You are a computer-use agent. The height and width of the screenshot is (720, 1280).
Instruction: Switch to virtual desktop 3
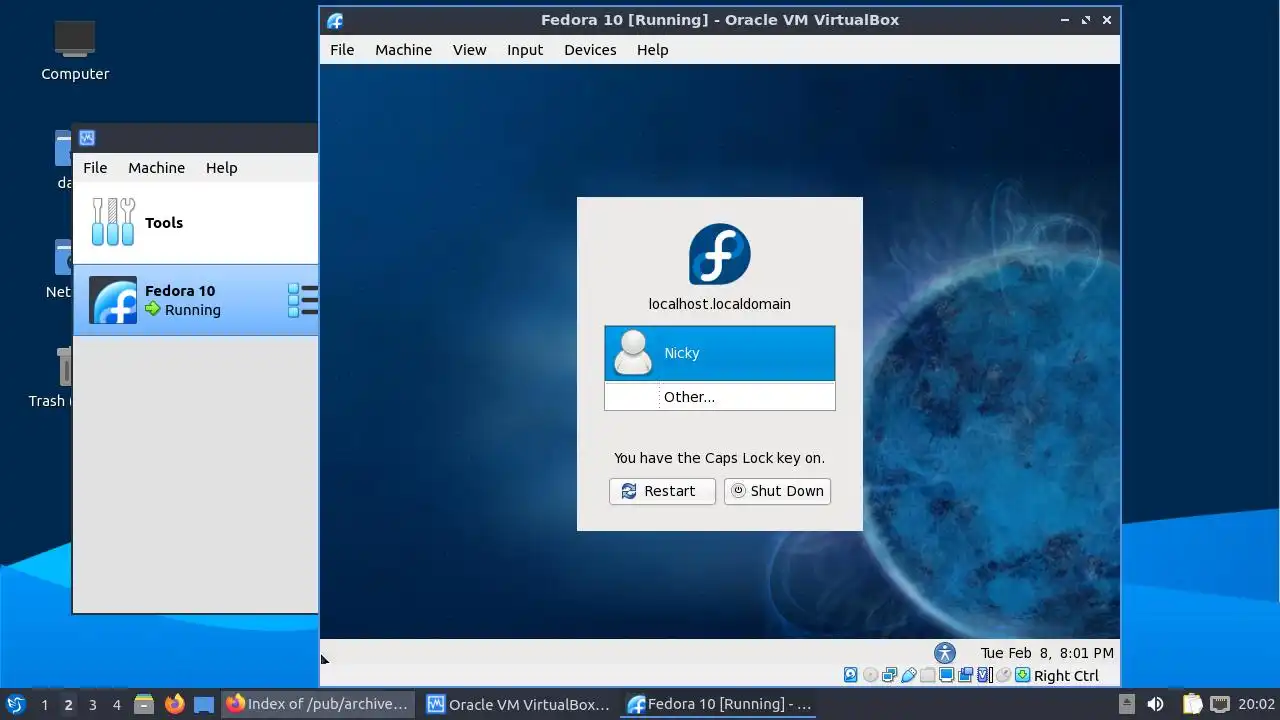point(92,705)
